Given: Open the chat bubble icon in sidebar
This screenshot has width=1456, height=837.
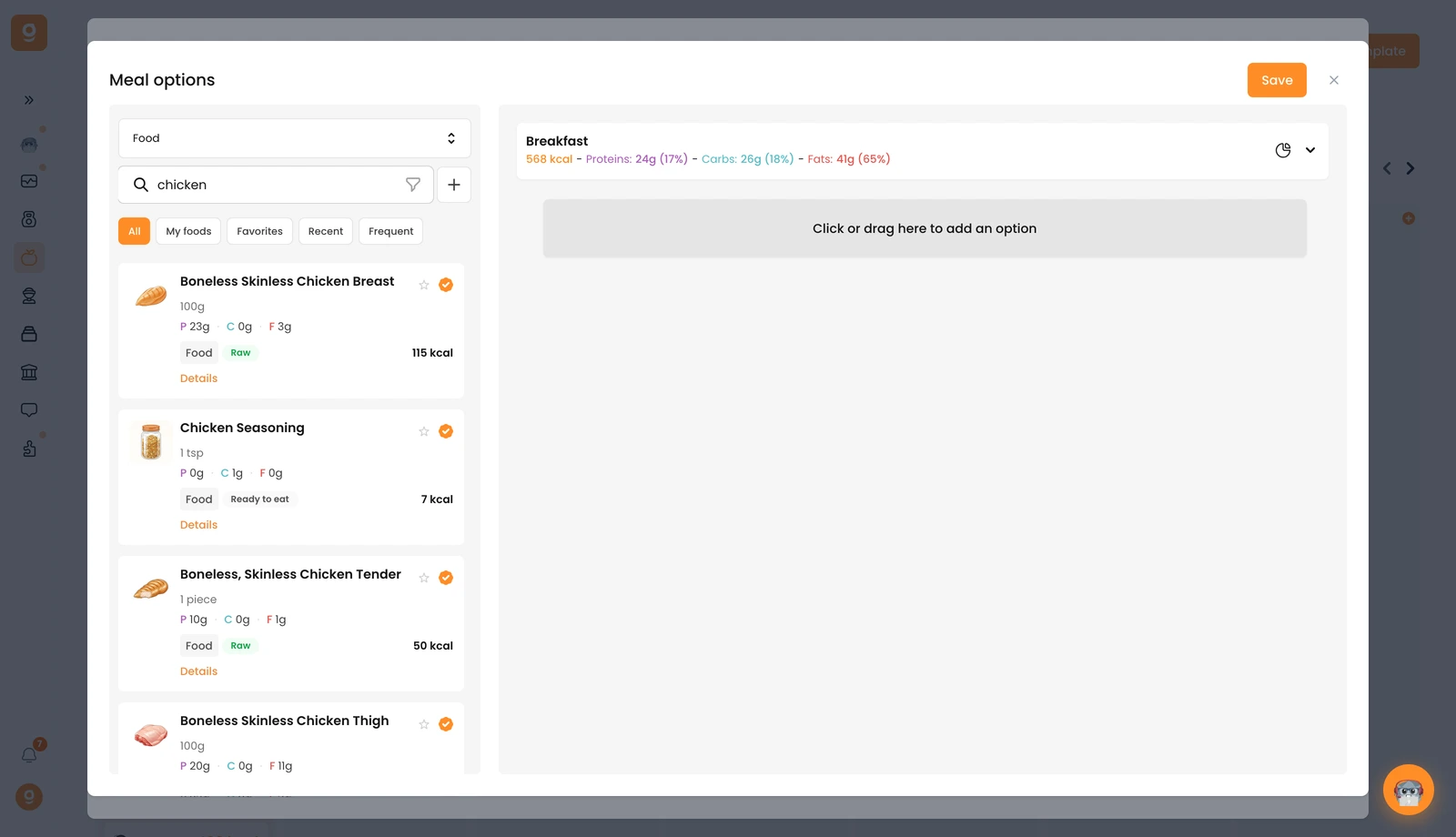Looking at the screenshot, I should (29, 410).
